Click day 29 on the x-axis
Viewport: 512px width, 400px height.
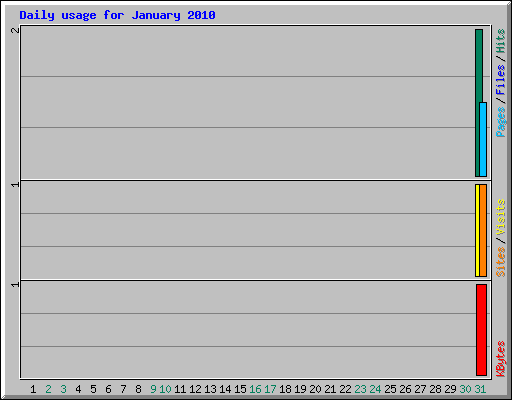click(450, 389)
